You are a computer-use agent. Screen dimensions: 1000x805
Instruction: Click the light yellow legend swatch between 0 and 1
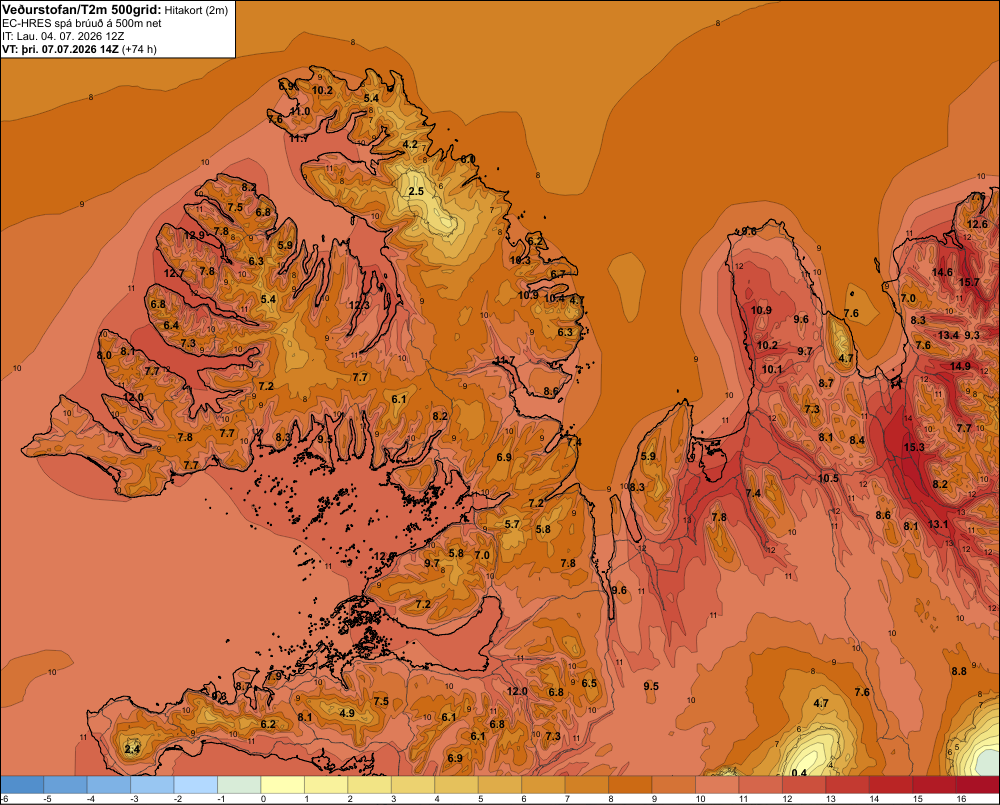pyautogui.click(x=283, y=784)
